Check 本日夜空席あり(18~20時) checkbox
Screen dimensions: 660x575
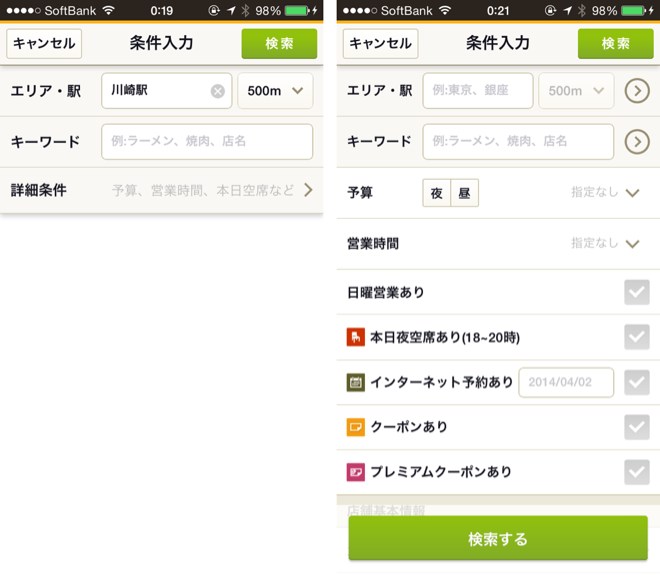point(636,337)
